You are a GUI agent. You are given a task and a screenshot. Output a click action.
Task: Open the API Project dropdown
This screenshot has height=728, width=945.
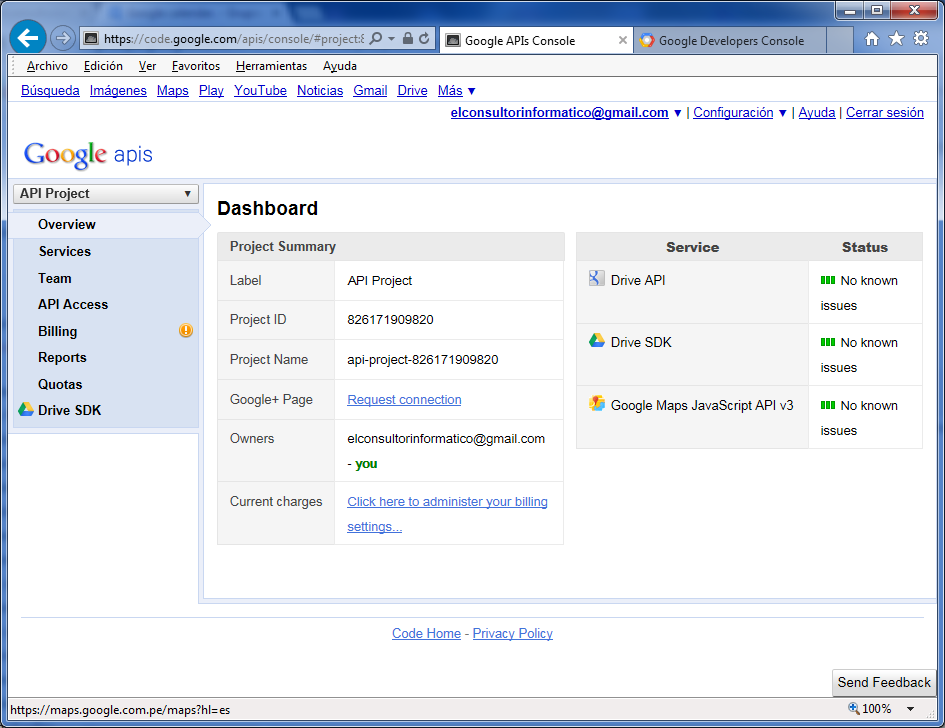(106, 193)
